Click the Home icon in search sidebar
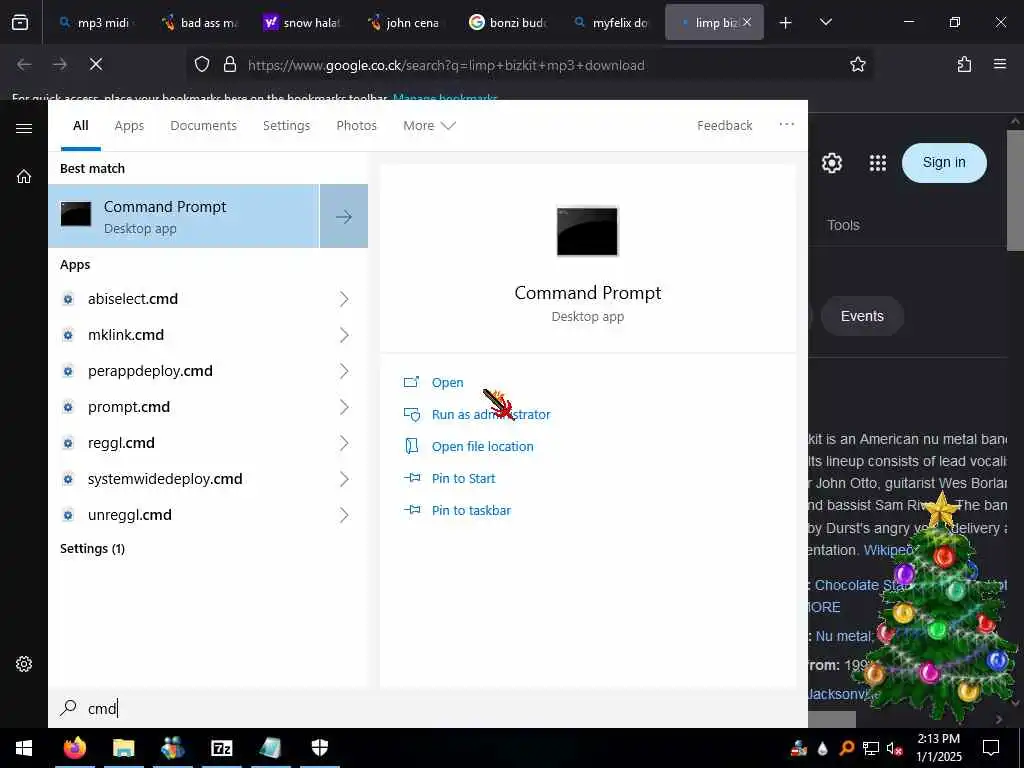 tap(24, 176)
